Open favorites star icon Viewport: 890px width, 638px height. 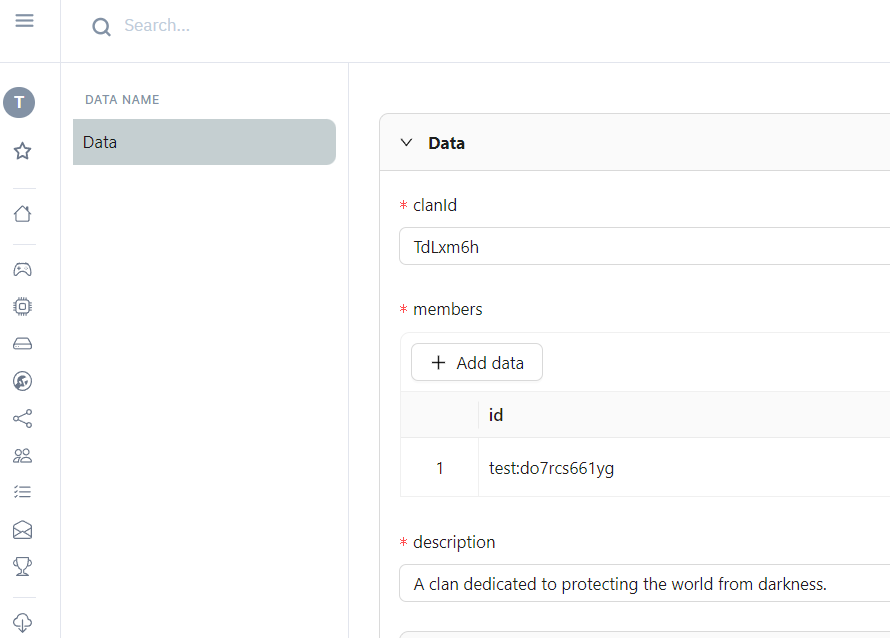[x=23, y=151]
